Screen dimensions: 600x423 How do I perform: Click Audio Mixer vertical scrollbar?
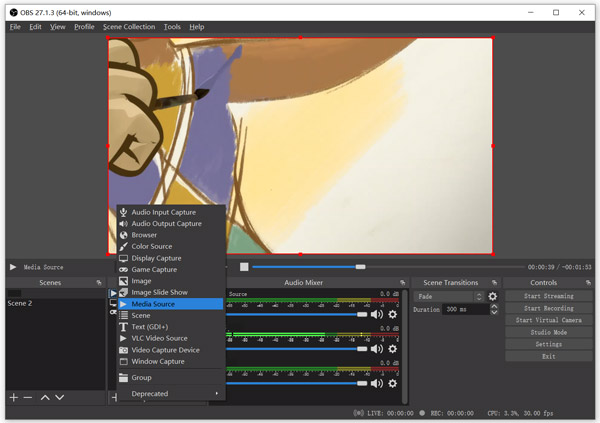tap(405, 346)
